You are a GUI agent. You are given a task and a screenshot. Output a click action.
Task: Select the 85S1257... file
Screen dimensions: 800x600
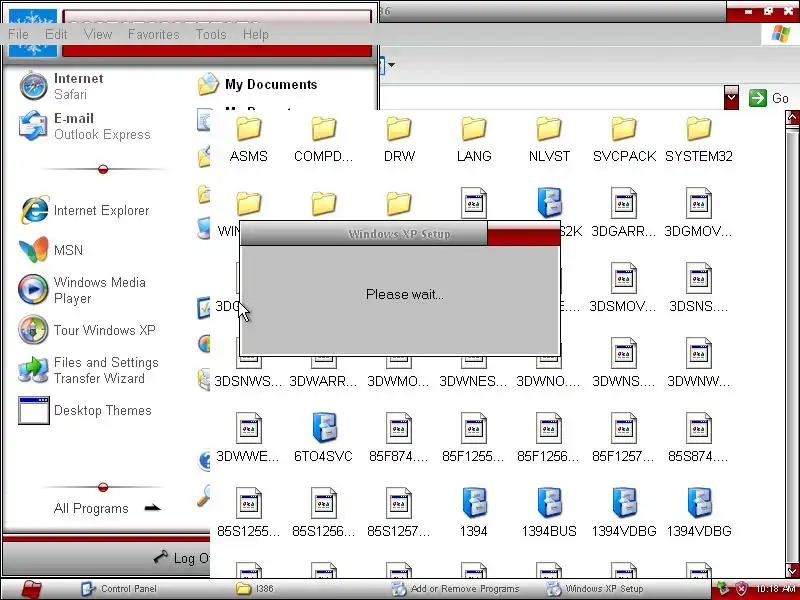[x=398, y=513]
